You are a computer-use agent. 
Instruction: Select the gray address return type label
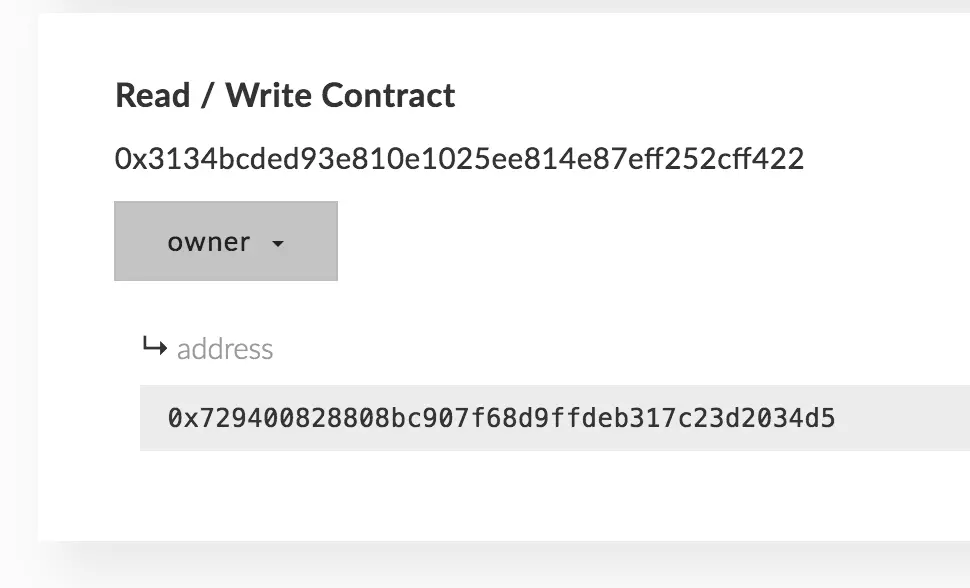click(225, 349)
